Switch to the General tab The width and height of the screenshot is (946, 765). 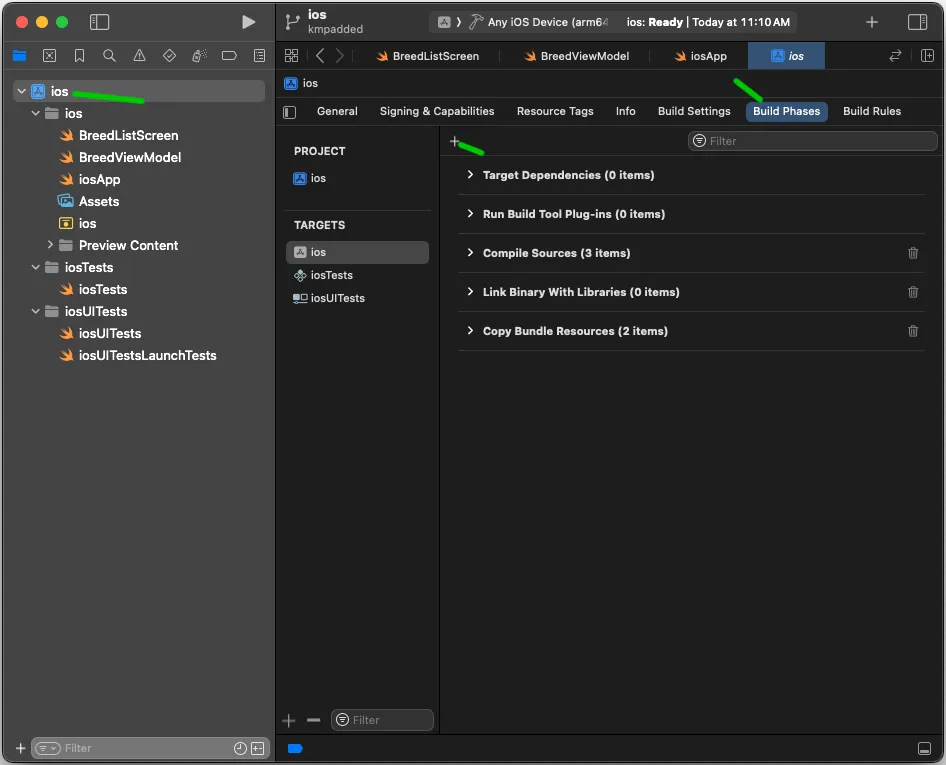click(x=337, y=112)
